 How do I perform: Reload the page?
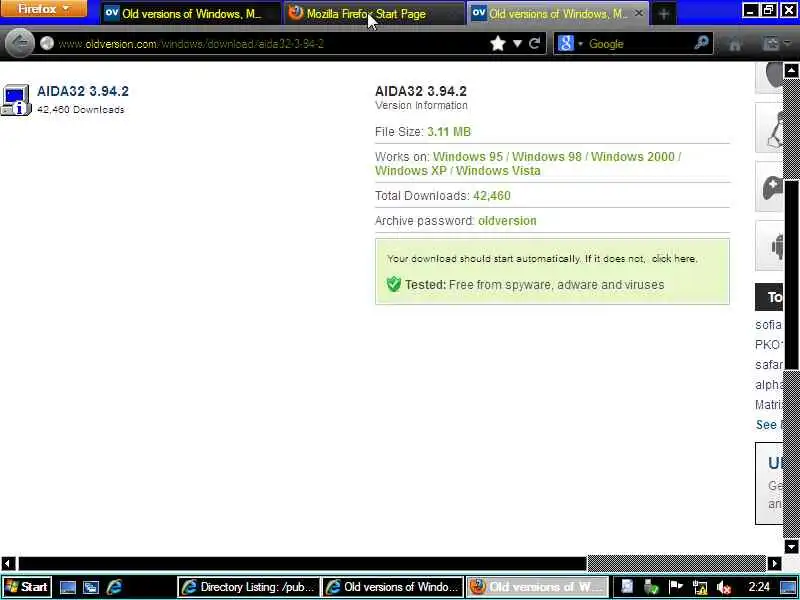coord(535,44)
